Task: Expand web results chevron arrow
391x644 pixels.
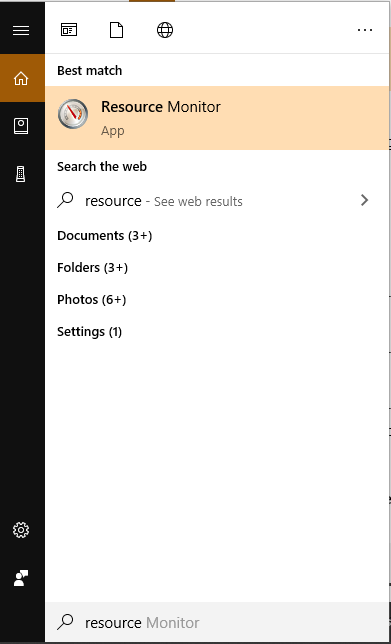Action: (x=364, y=200)
